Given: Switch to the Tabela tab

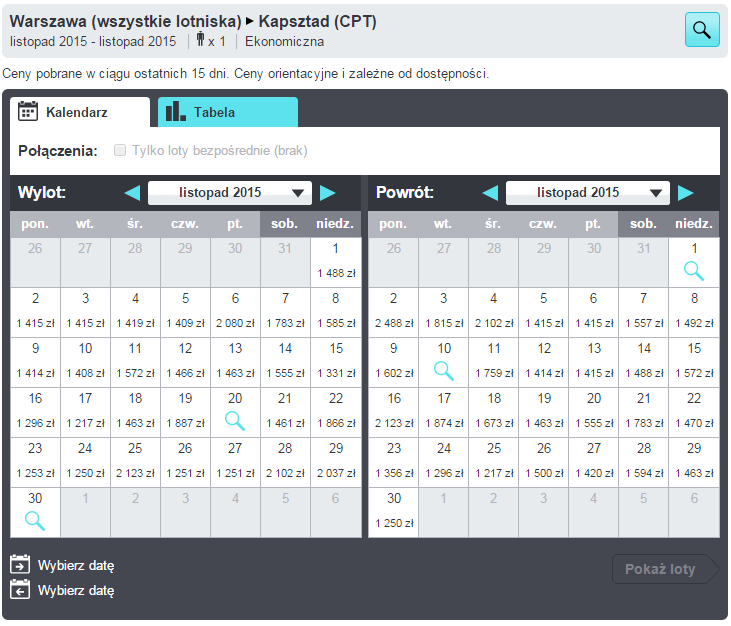Looking at the screenshot, I should tap(228, 112).
